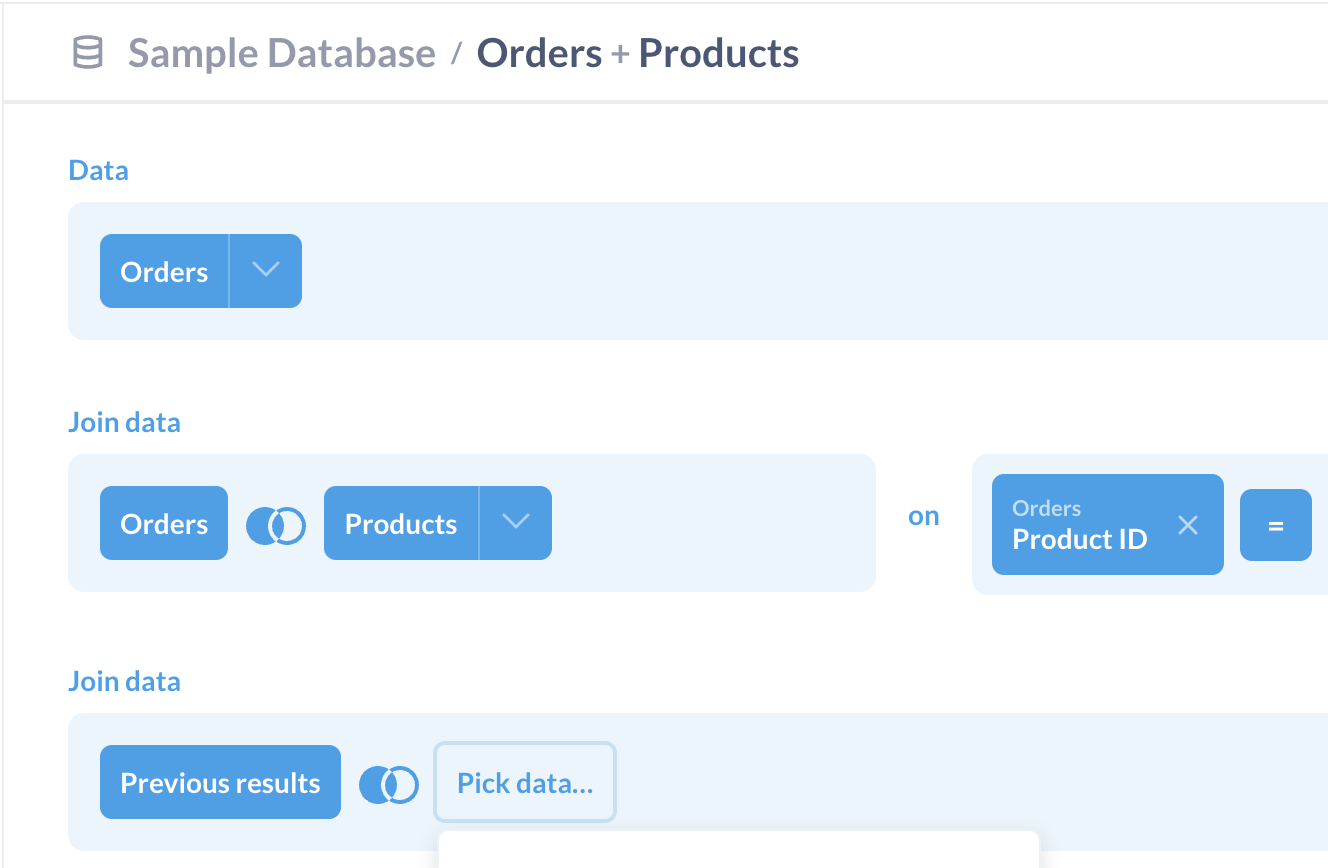This screenshot has width=1328, height=868.
Task: Click the Previous results data source pill
Action: click(219, 782)
